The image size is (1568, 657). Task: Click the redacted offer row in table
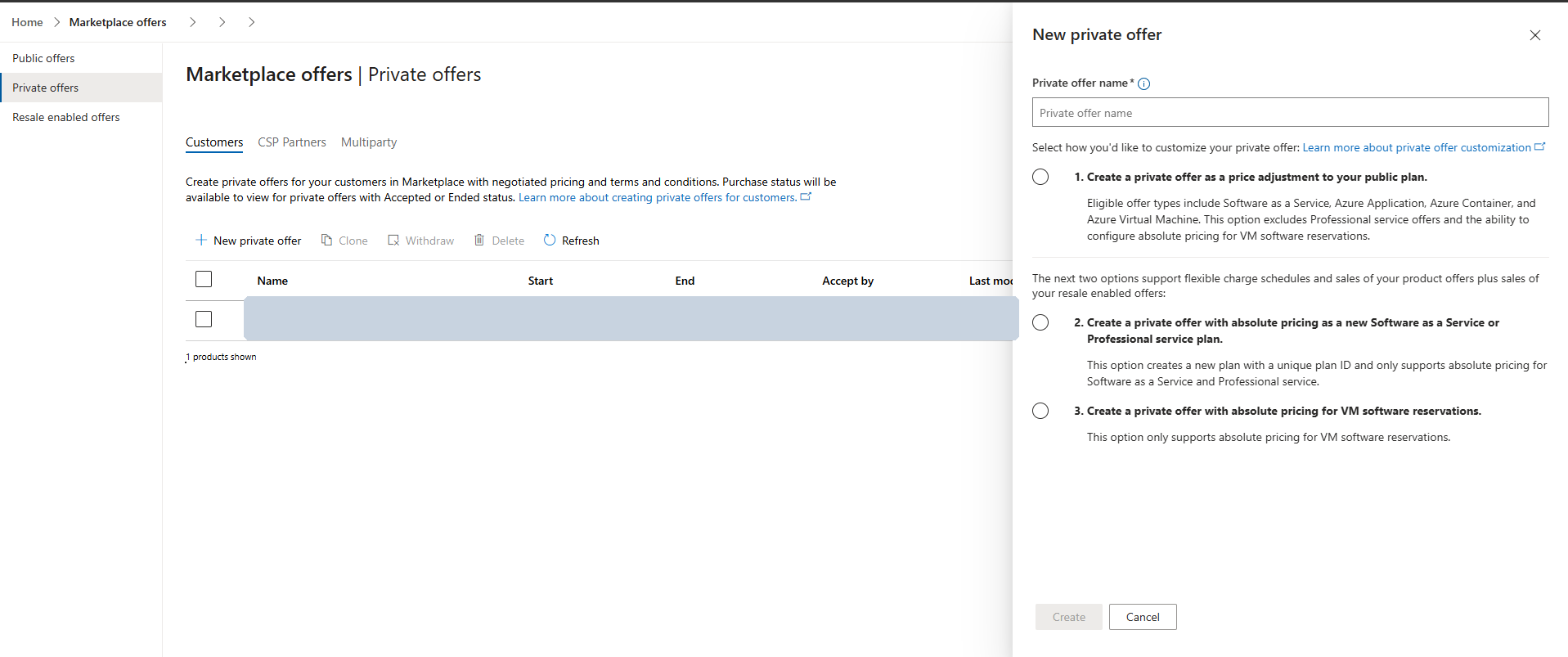pyautogui.click(x=631, y=318)
